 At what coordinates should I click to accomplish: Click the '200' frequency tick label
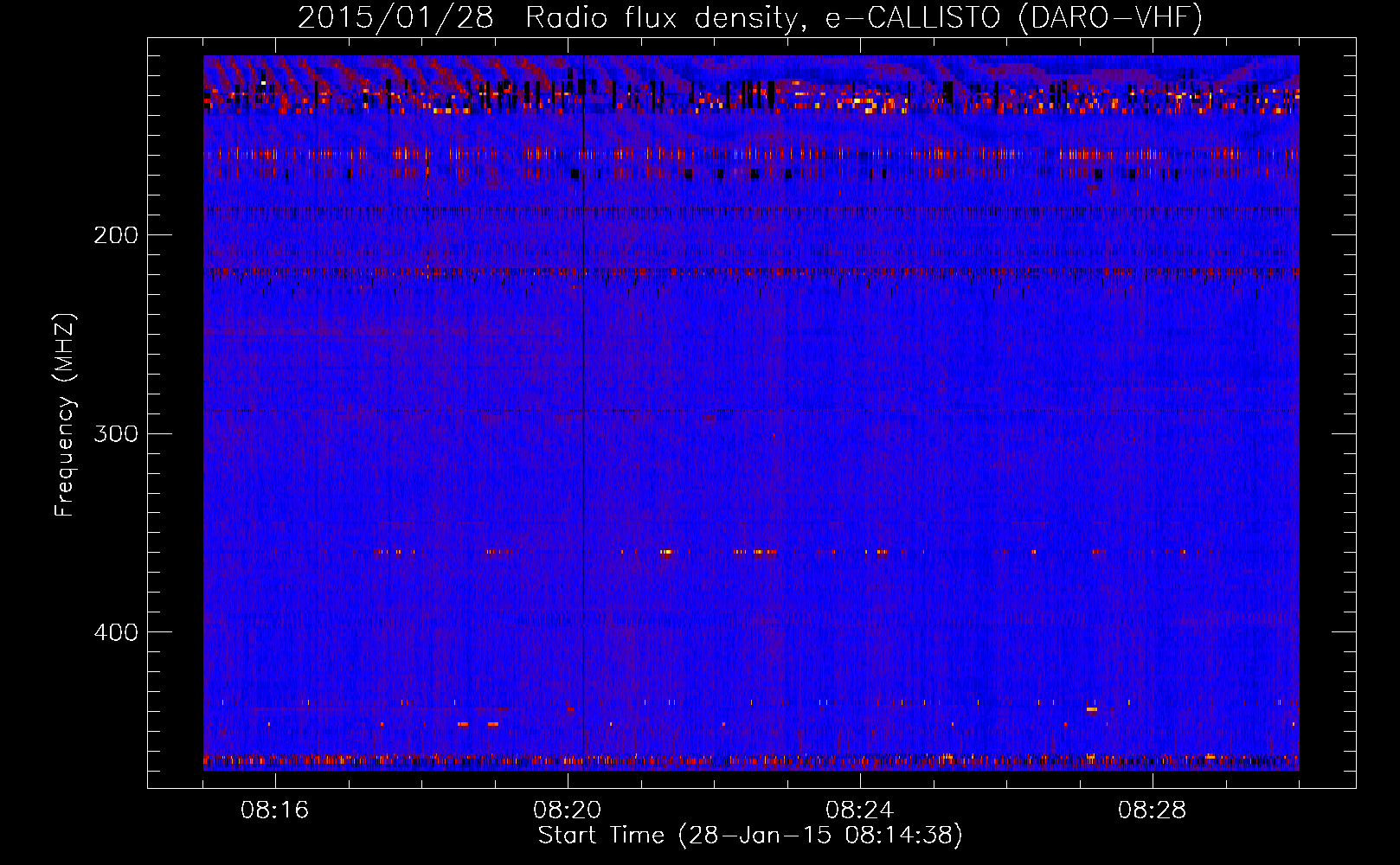[x=116, y=235]
